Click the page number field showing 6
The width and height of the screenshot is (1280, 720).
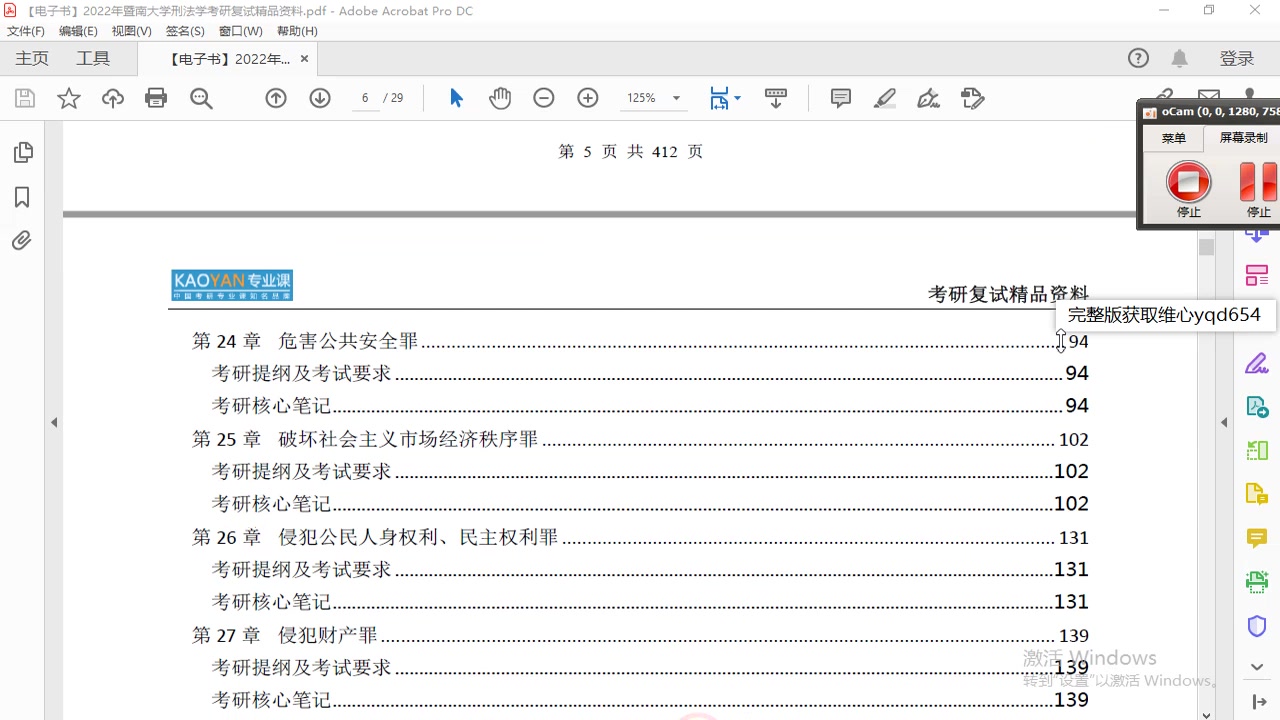click(365, 98)
